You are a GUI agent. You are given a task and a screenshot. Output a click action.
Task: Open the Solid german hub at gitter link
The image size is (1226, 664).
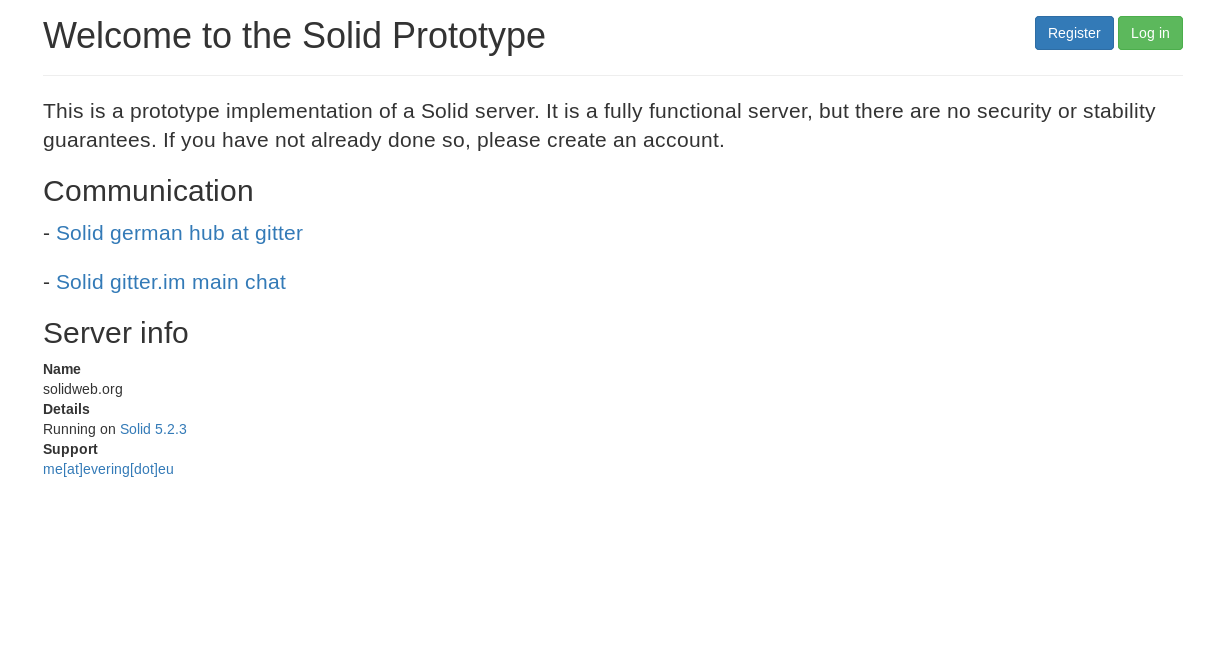pyautogui.click(x=179, y=233)
